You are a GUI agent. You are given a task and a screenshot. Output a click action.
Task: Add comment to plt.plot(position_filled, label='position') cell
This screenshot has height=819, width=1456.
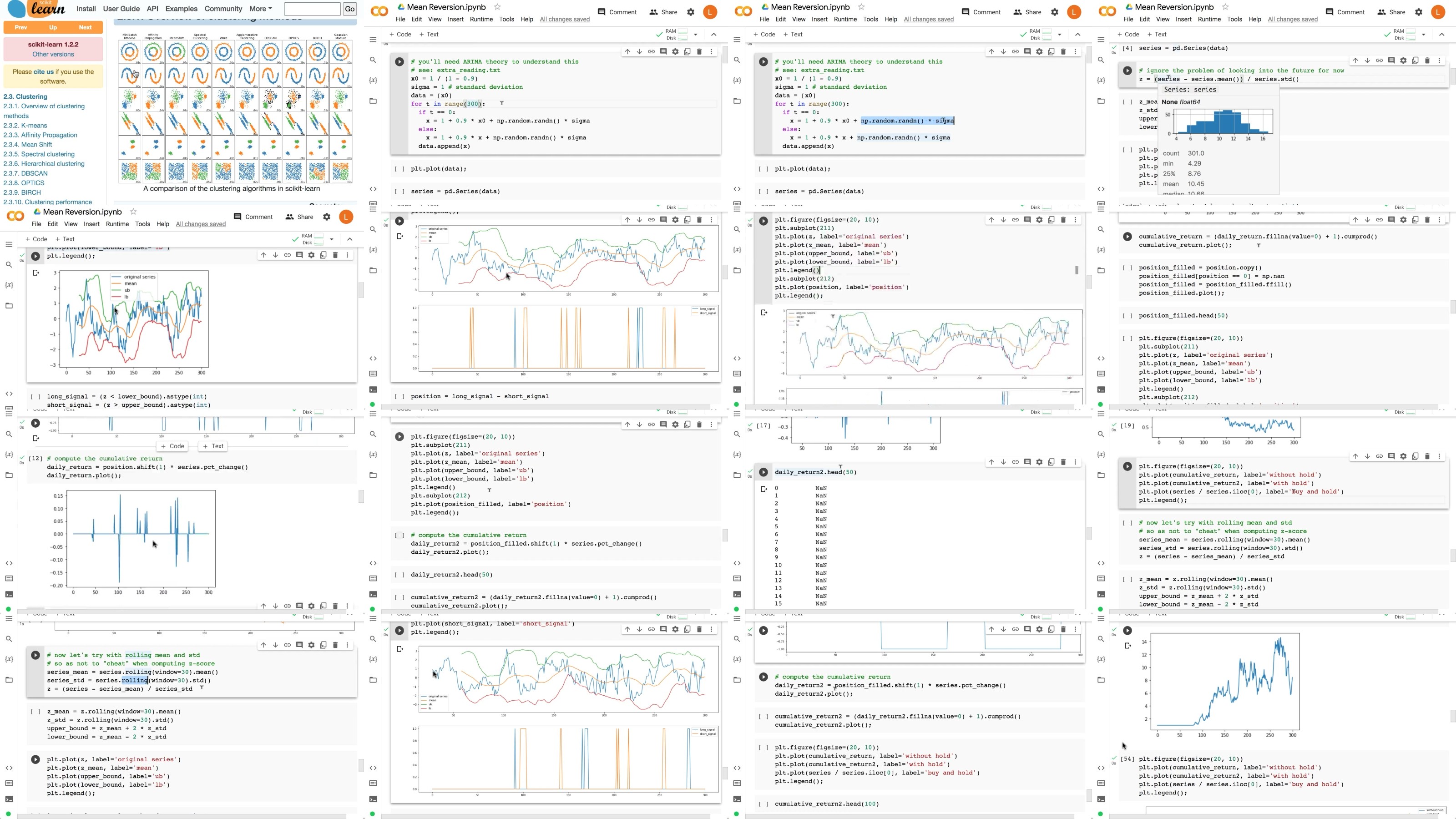[x=663, y=425]
